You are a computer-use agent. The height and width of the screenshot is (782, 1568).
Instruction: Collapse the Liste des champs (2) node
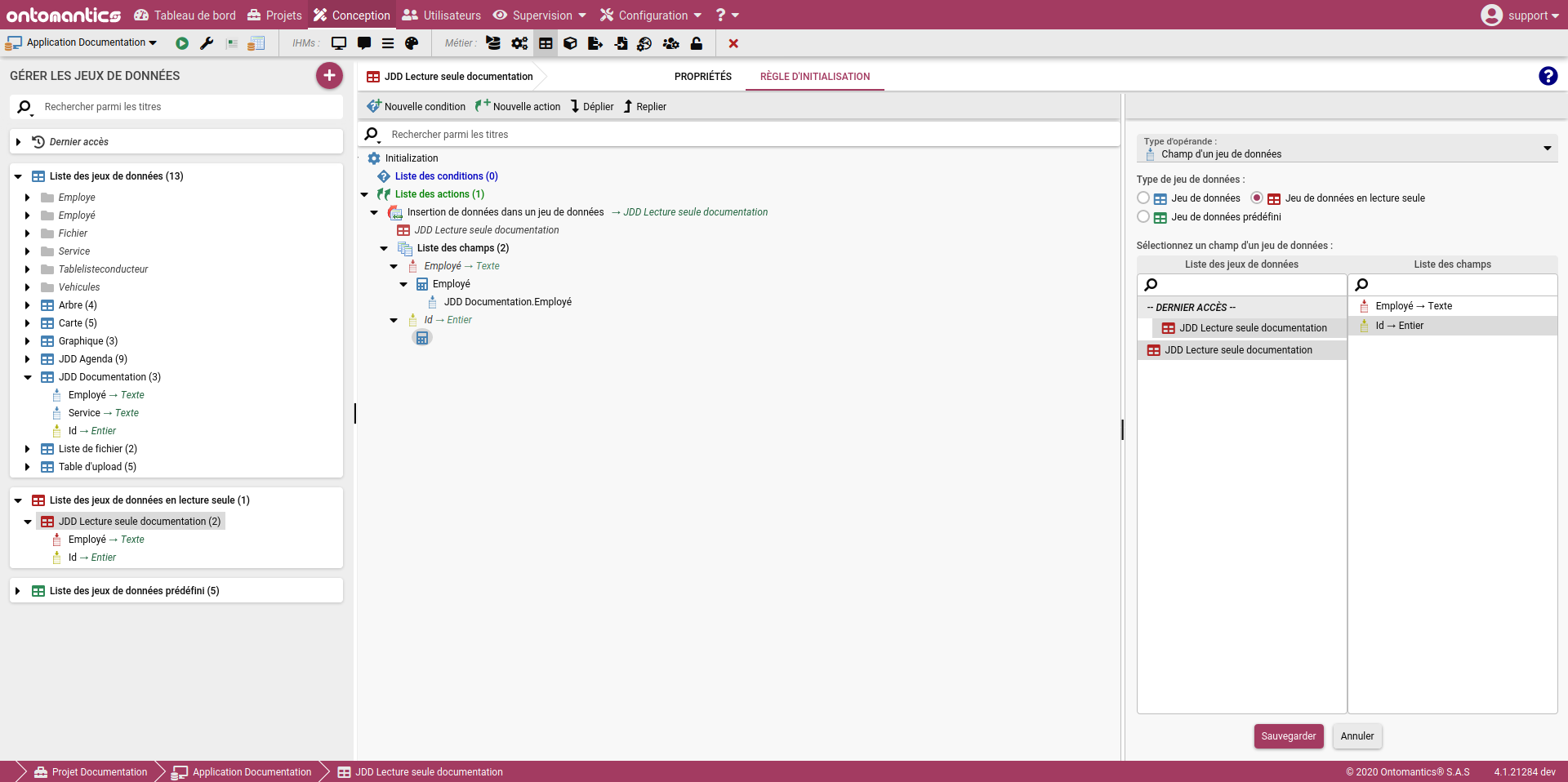tap(384, 248)
